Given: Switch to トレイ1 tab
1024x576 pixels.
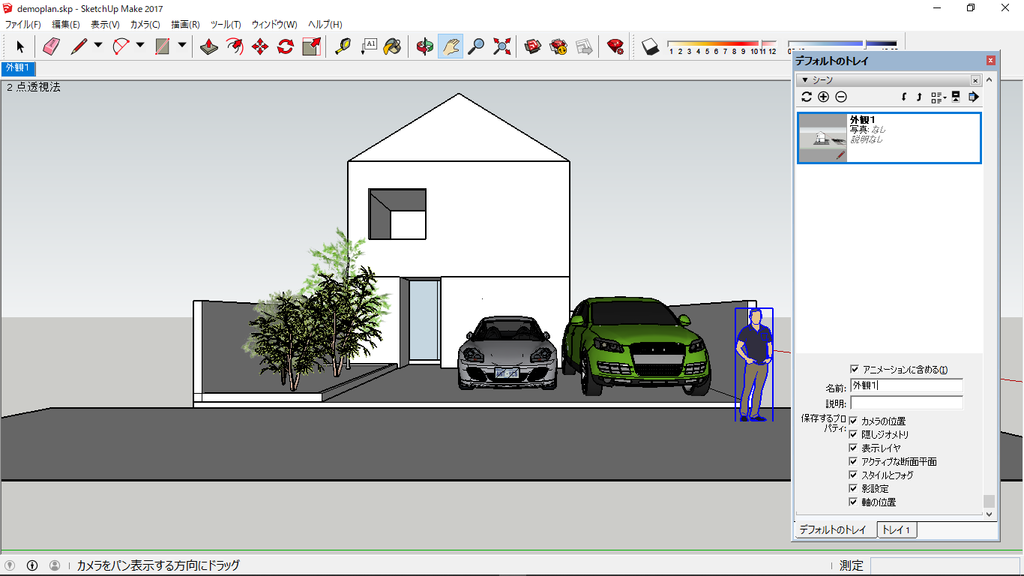Looking at the screenshot, I should tap(896, 530).
